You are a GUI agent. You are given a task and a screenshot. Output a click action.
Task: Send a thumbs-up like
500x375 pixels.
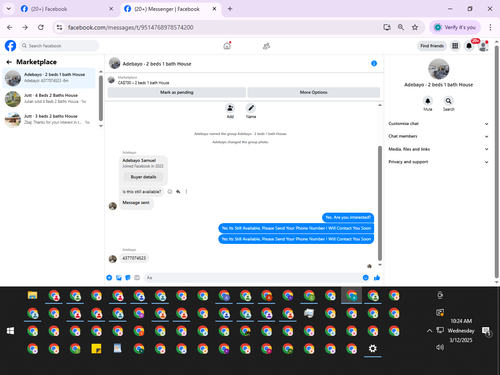(377, 278)
